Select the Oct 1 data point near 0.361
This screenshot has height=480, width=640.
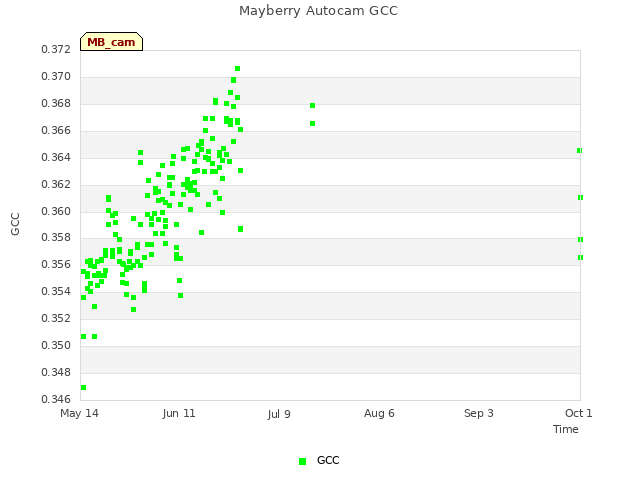pyautogui.click(x=580, y=198)
